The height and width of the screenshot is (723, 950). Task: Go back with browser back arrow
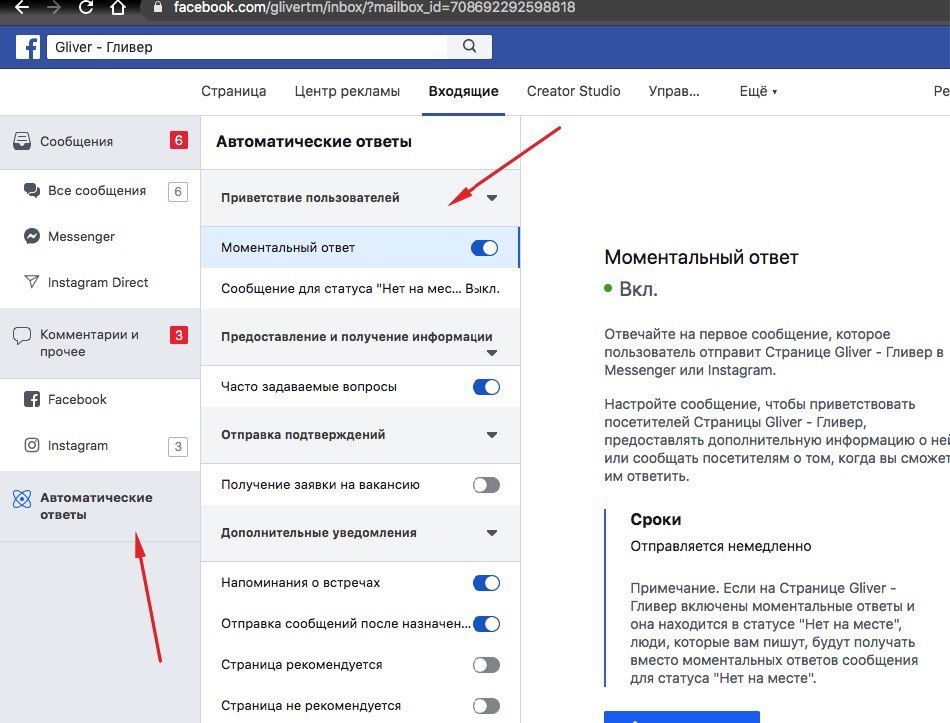coord(22,7)
